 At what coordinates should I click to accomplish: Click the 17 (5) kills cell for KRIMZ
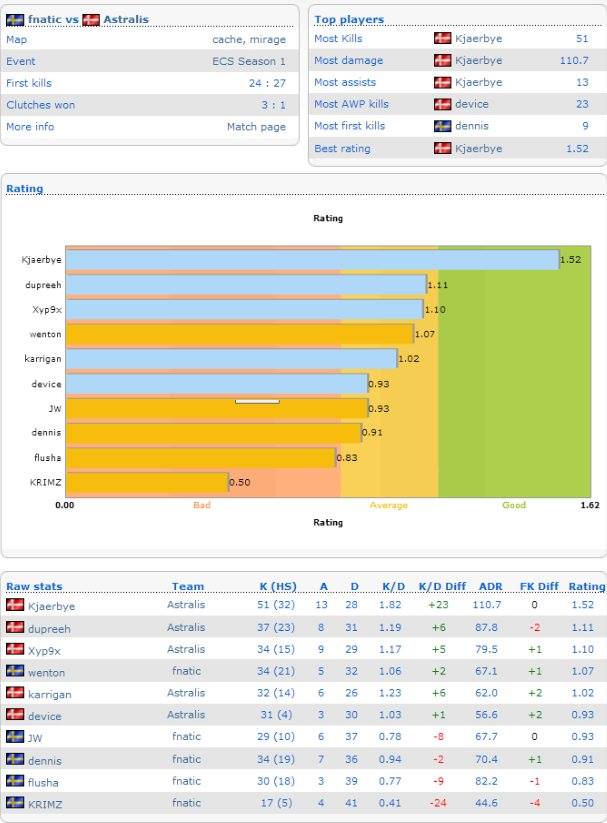(x=278, y=803)
